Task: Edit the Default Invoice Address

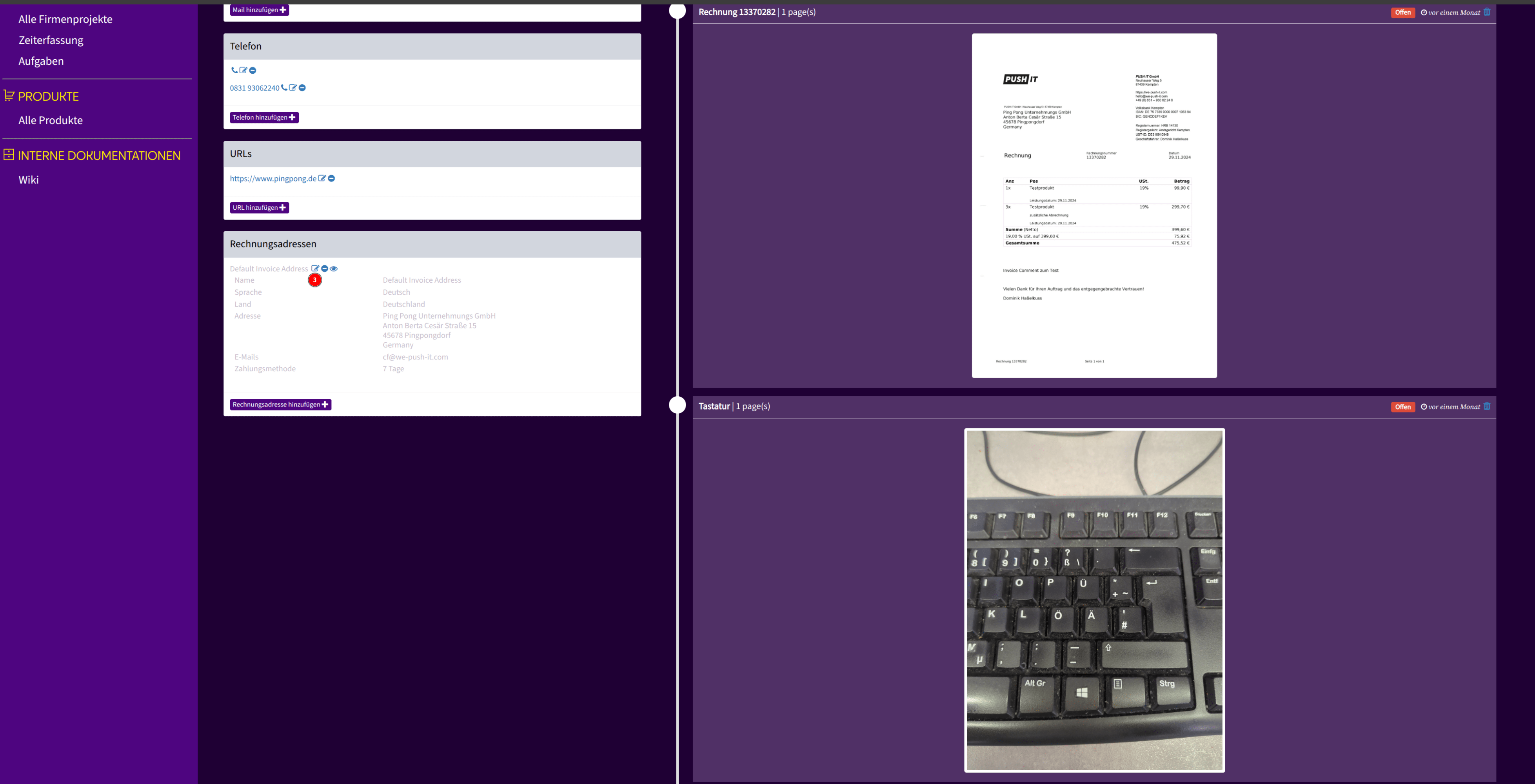Action: [x=315, y=269]
